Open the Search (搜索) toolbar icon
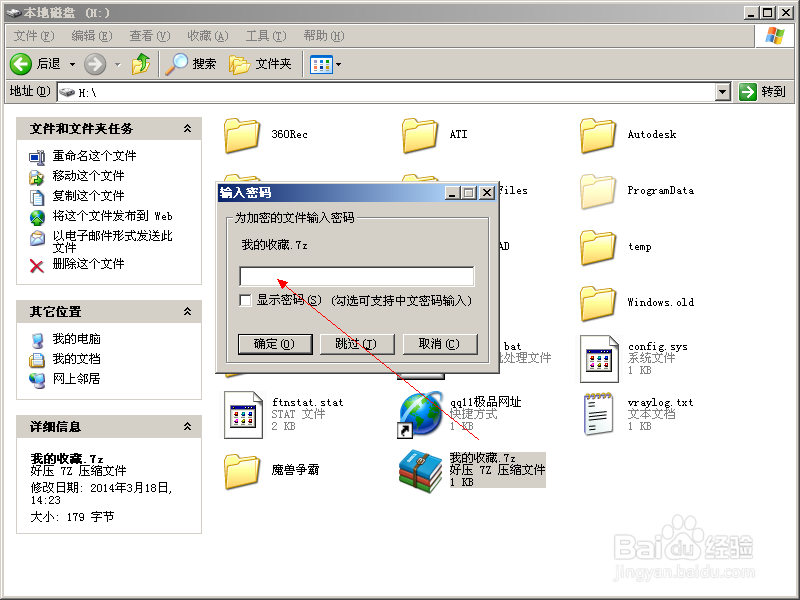 [177, 64]
